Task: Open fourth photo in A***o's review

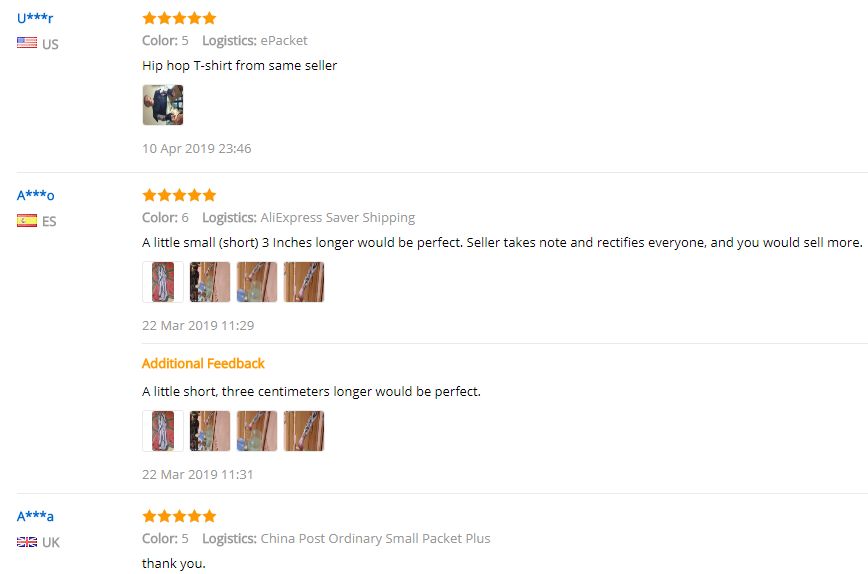Action: pyautogui.click(x=304, y=282)
